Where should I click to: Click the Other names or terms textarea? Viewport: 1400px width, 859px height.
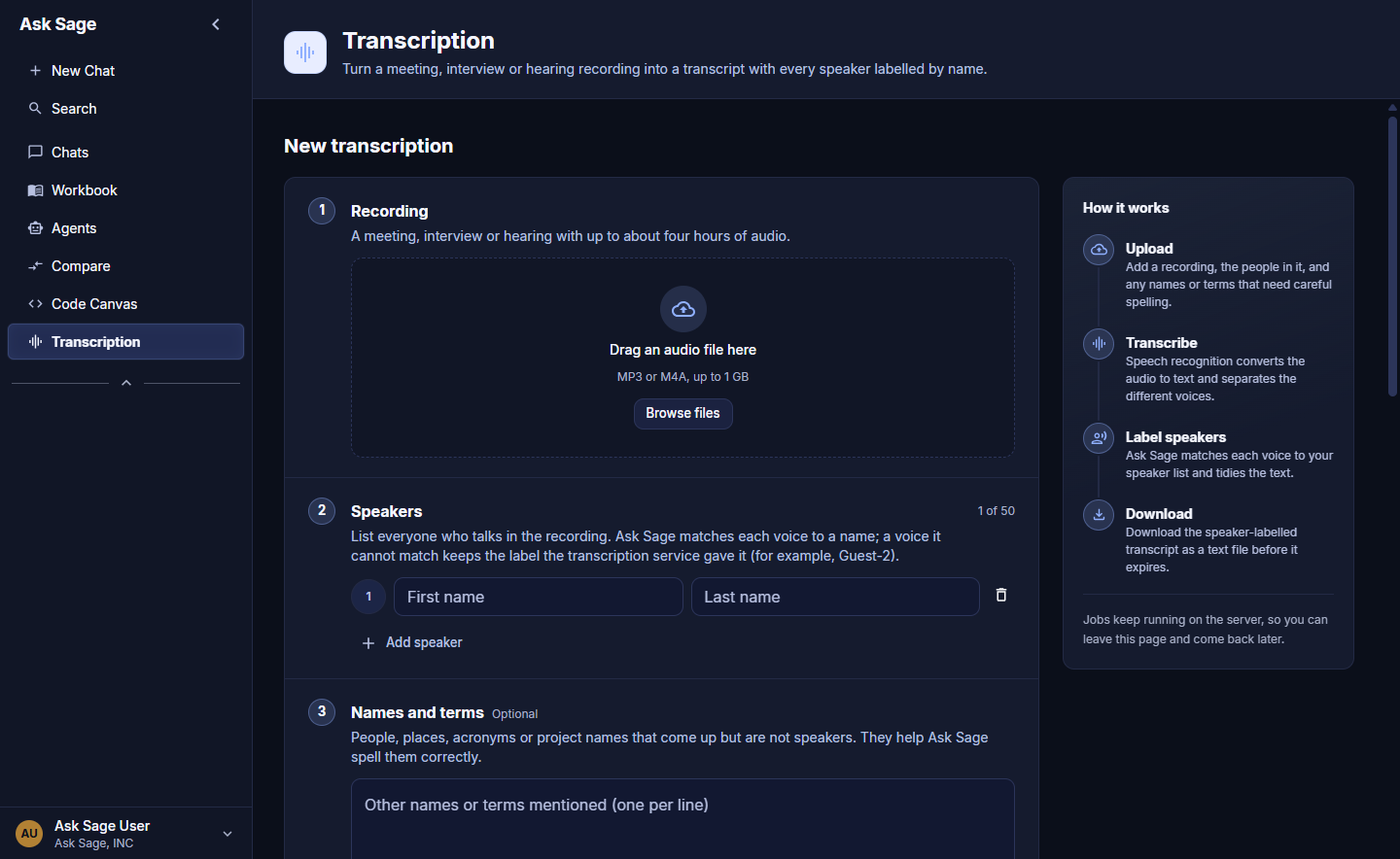tap(682, 818)
